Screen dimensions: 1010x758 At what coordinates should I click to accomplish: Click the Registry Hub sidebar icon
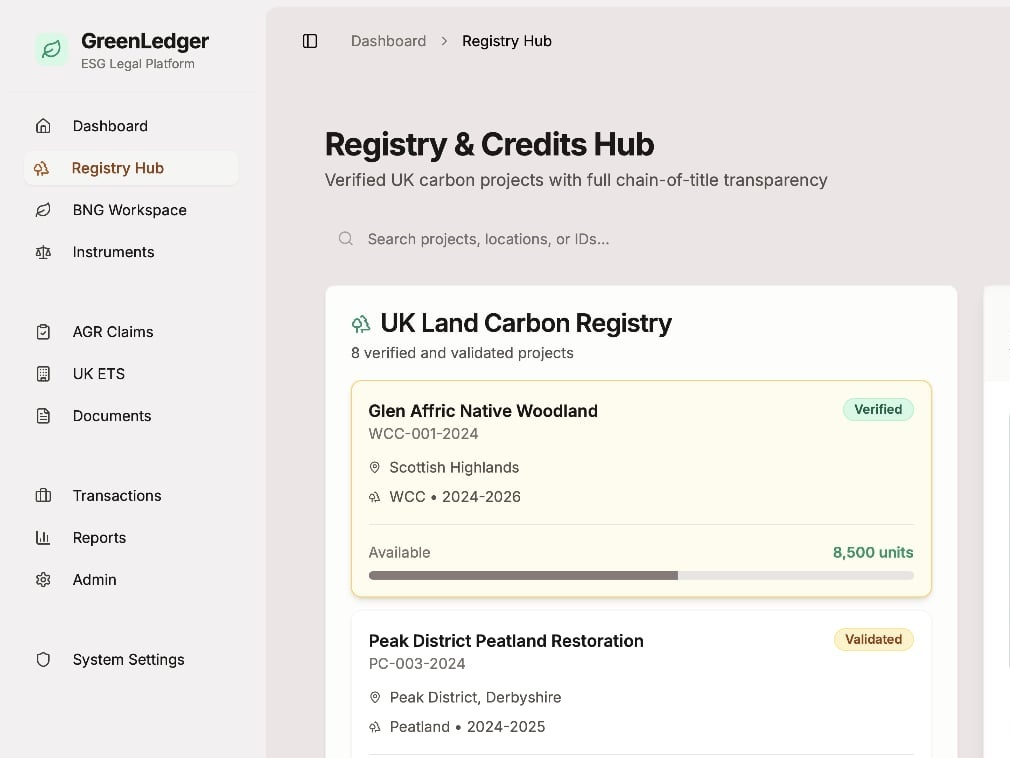tap(43, 168)
